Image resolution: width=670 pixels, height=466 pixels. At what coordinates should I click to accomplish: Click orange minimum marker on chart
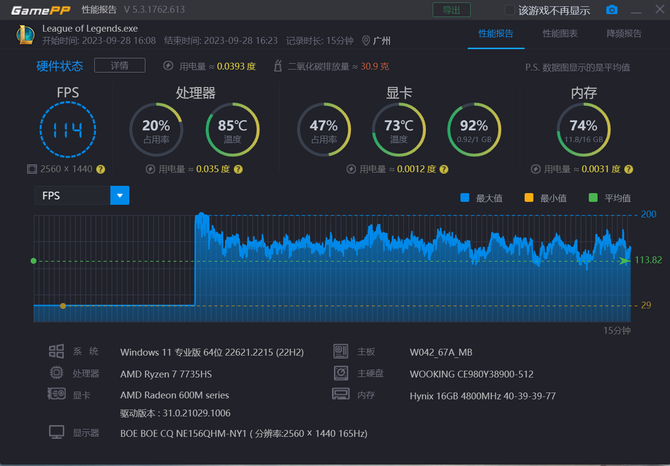pos(63,306)
